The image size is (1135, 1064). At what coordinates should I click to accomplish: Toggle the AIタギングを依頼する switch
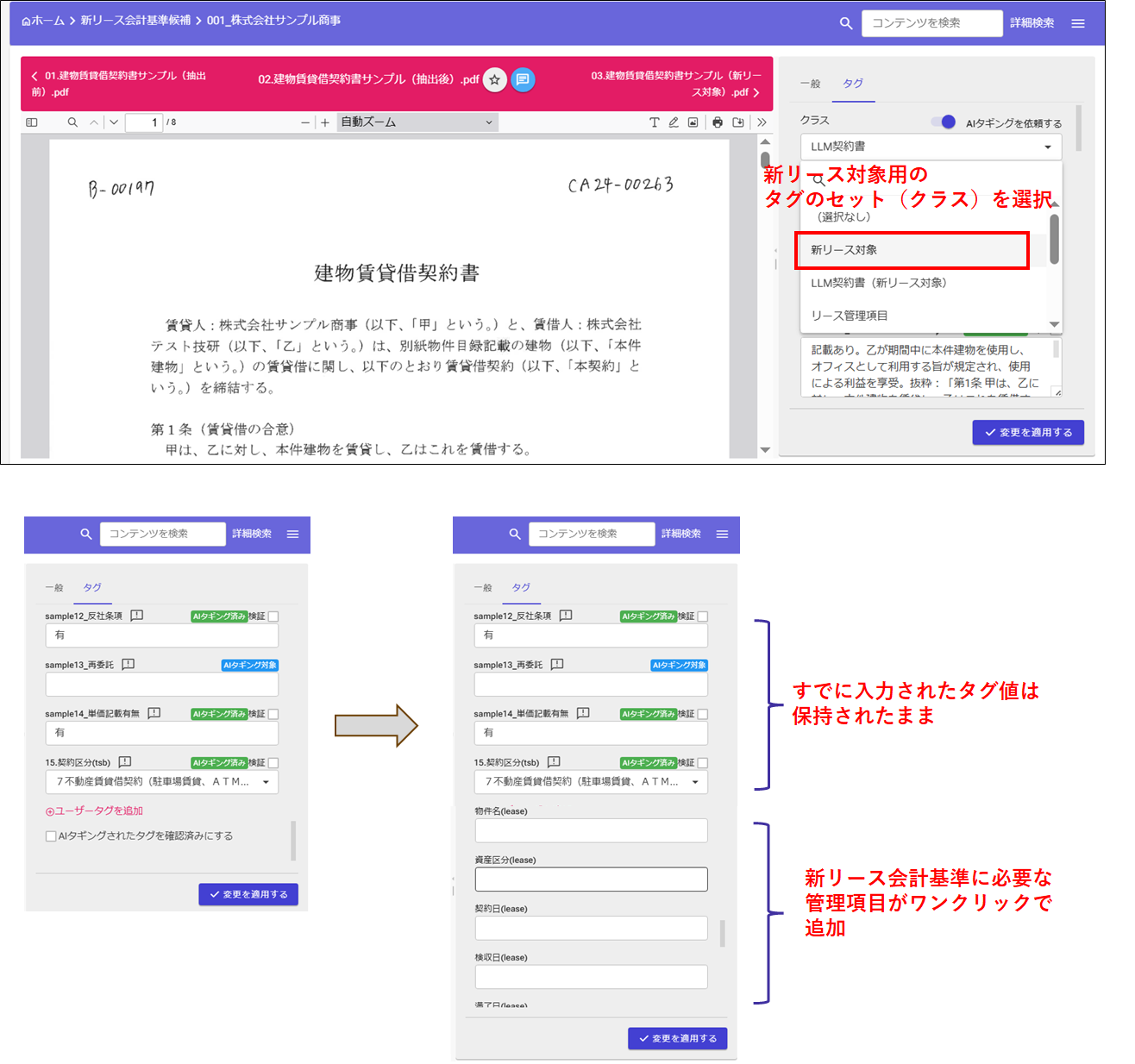coord(944,122)
